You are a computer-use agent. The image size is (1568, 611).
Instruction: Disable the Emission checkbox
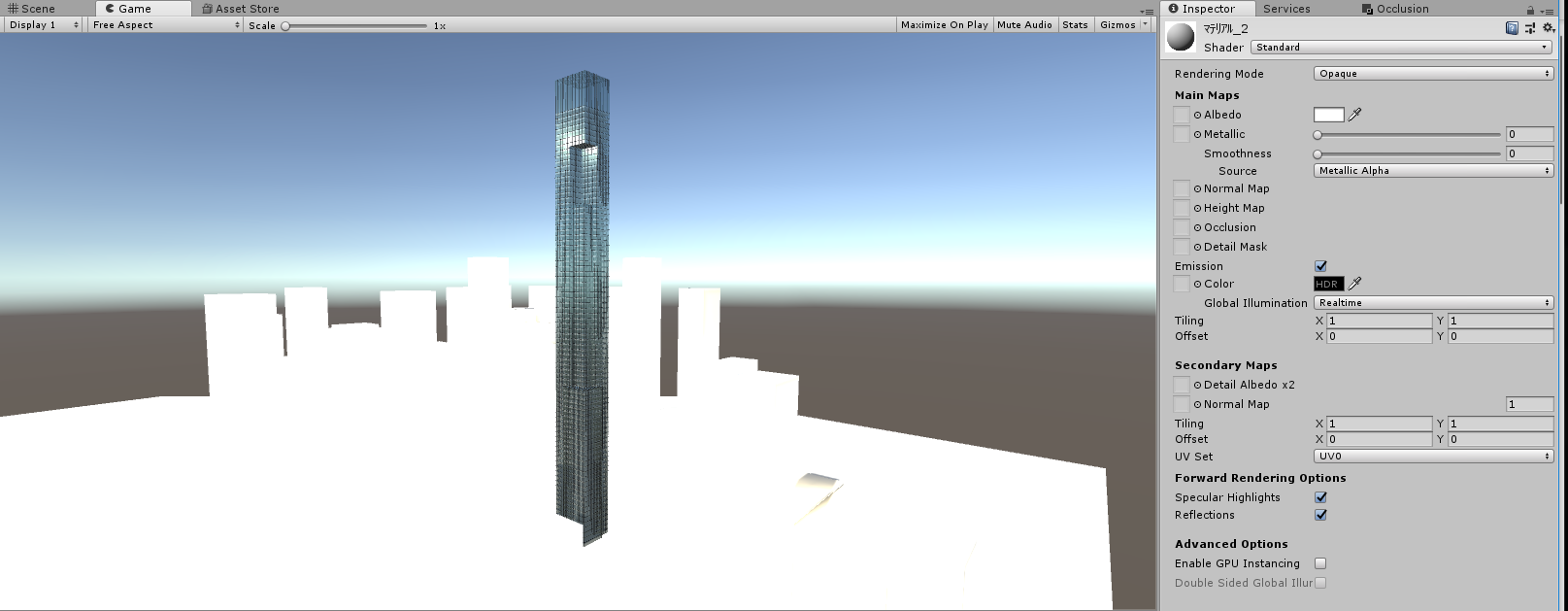pyautogui.click(x=1320, y=266)
